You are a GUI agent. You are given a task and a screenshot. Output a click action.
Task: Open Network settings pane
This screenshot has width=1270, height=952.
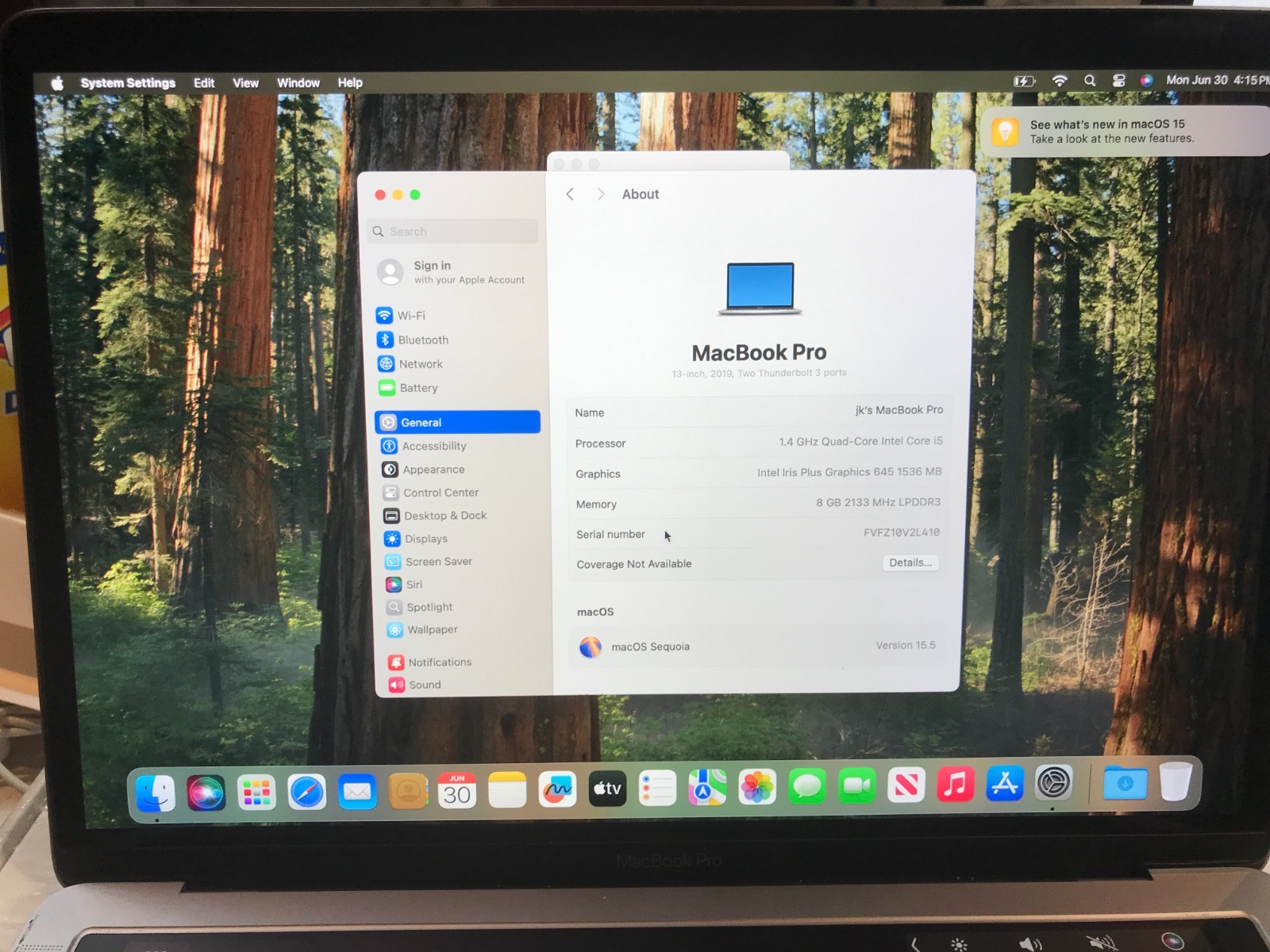410,363
